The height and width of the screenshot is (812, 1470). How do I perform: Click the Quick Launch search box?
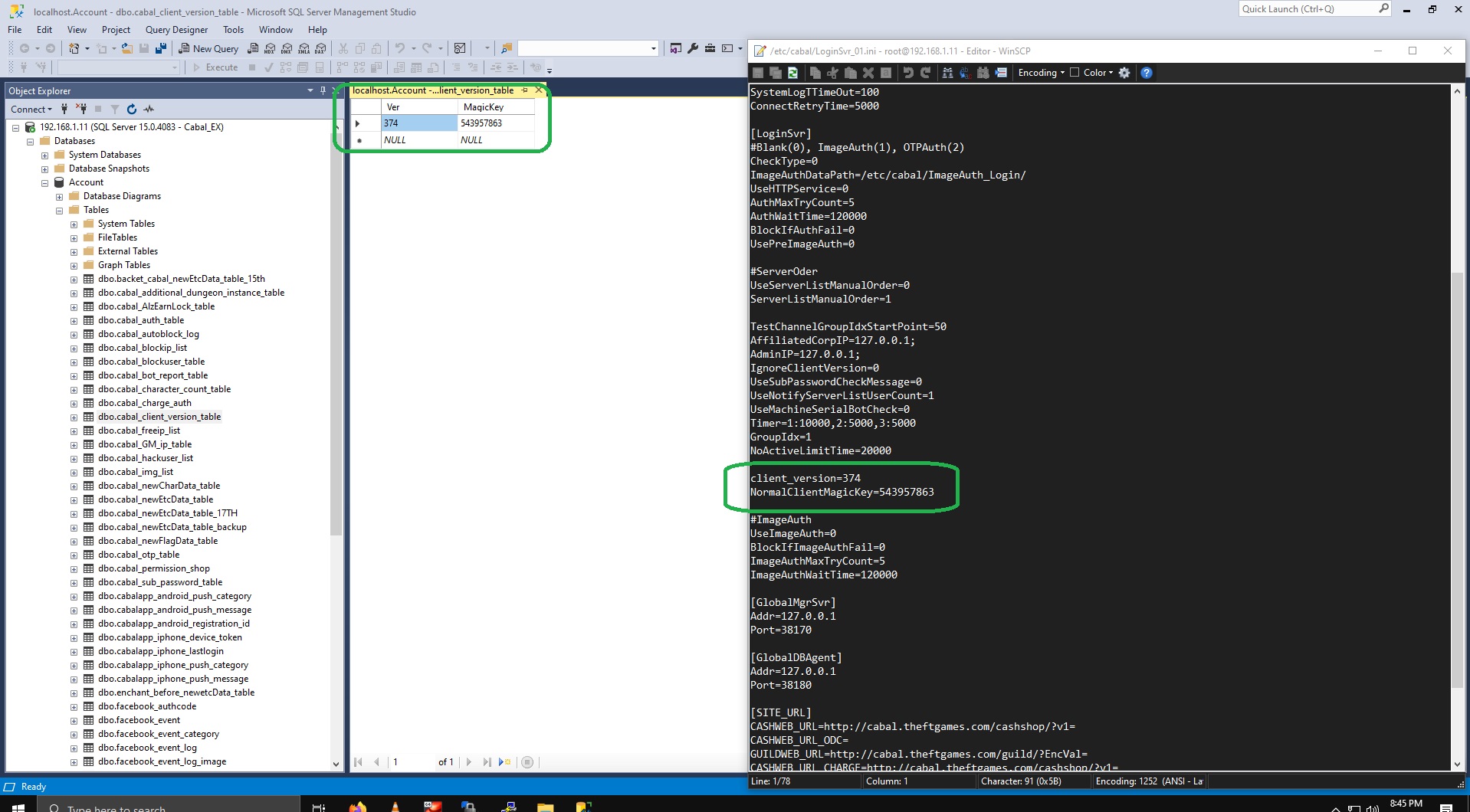coord(1314,9)
